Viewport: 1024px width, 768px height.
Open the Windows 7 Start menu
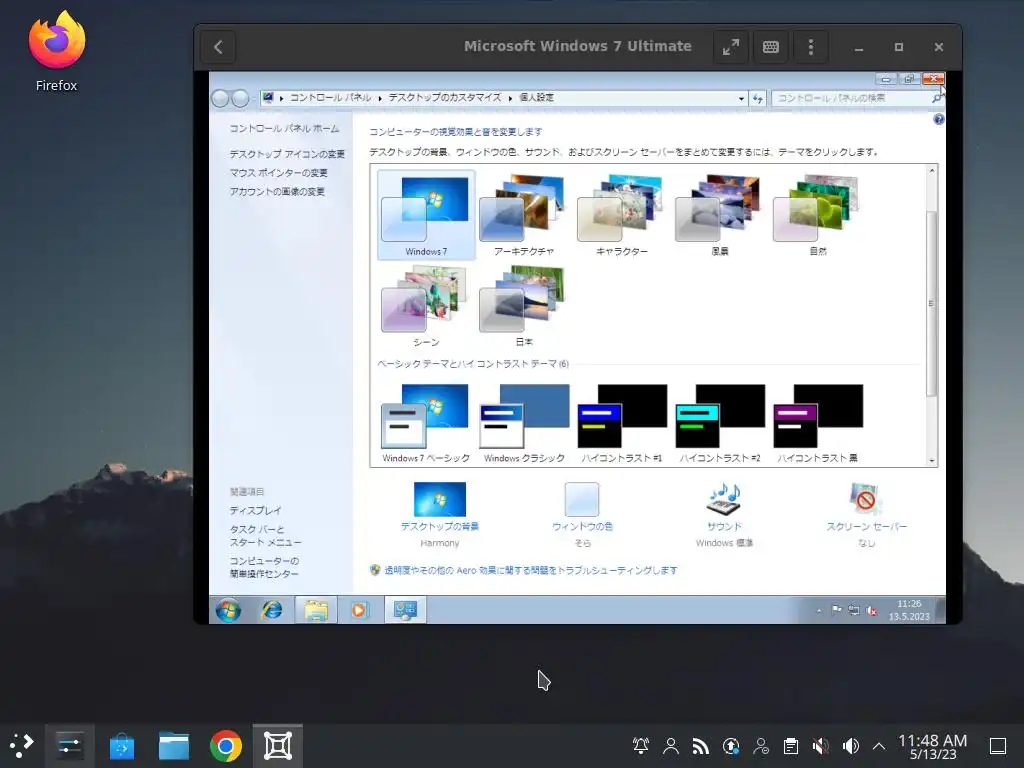(x=228, y=611)
